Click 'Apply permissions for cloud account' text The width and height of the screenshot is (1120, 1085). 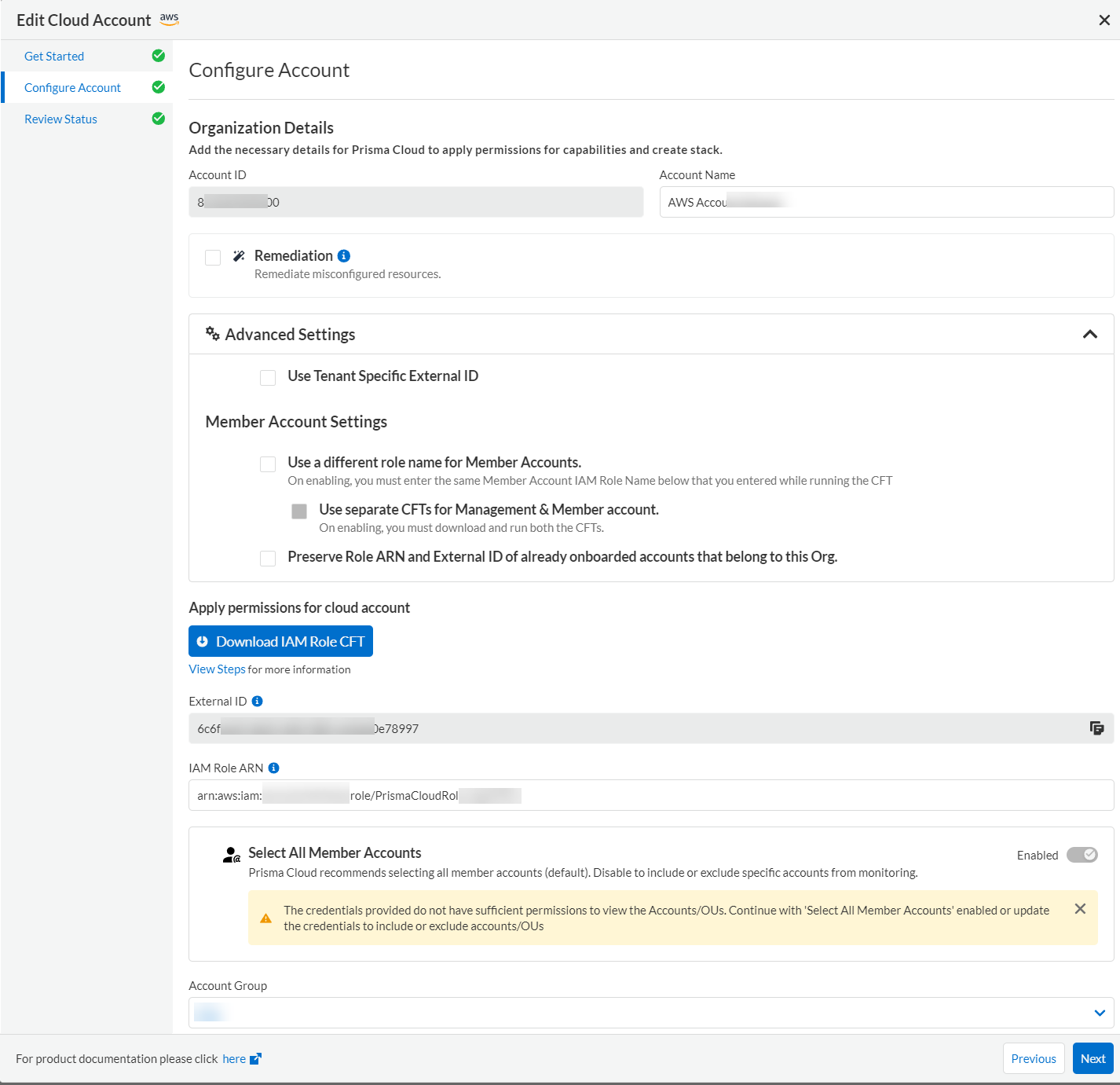(299, 608)
